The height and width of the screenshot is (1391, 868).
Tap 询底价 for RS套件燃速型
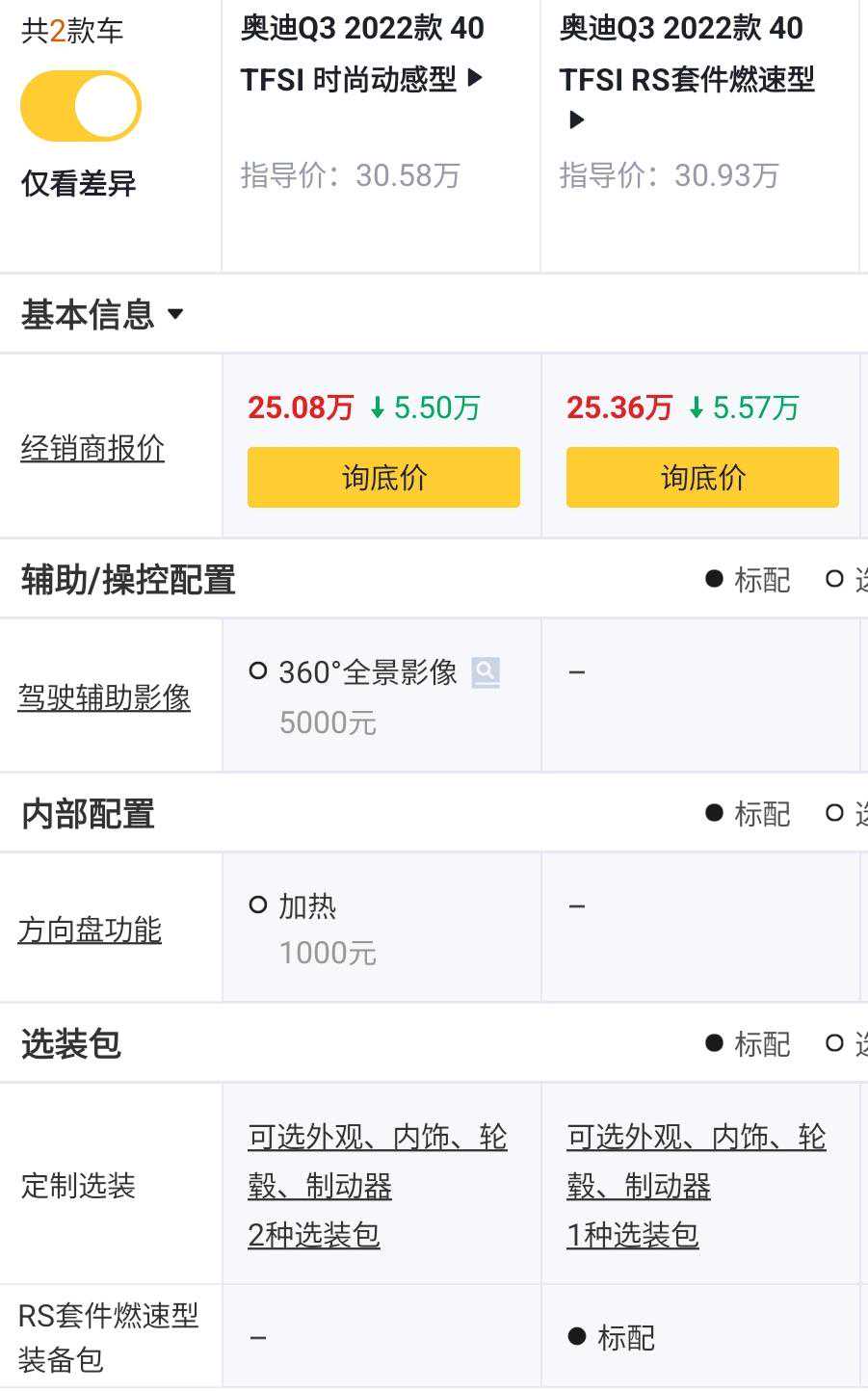click(702, 477)
